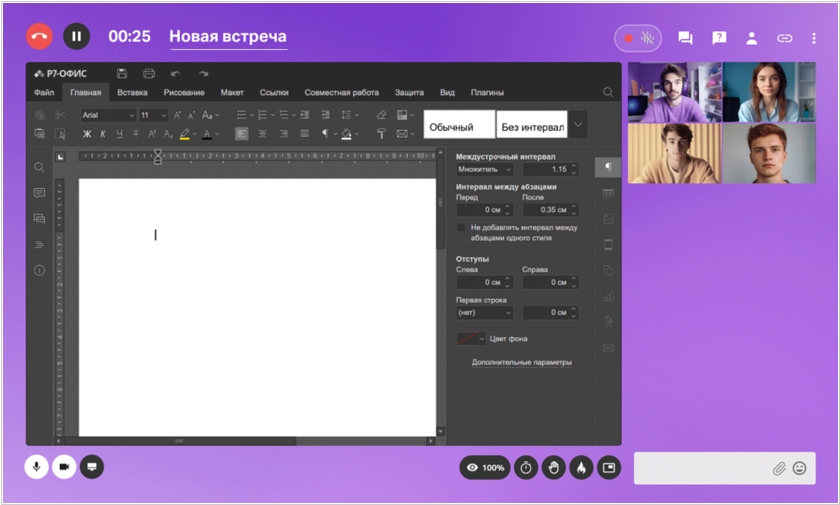Apply bold formatting with the Ж button
Viewport: 840px width, 505px height.
[x=87, y=134]
